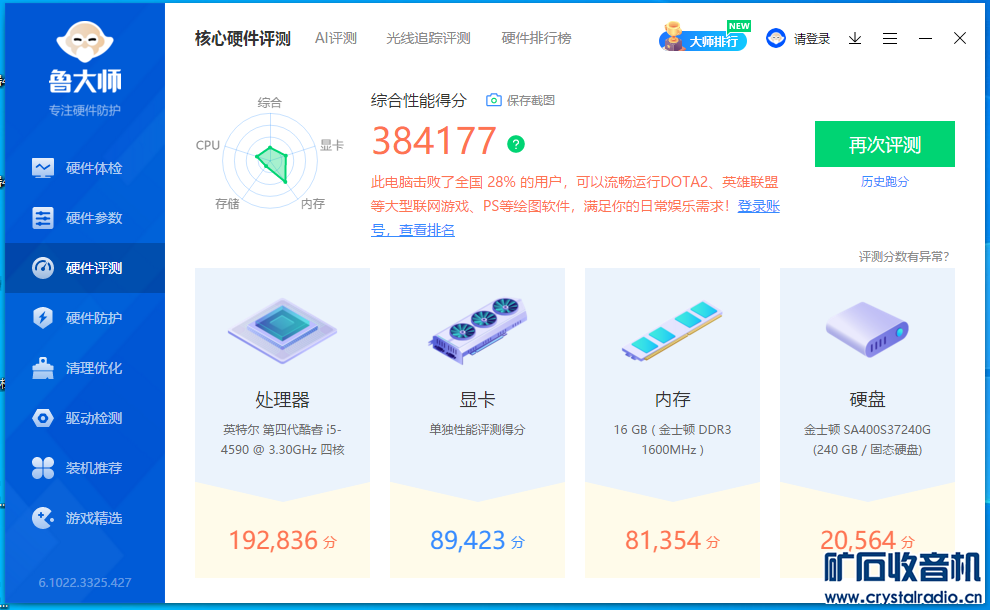Click the 登录账号，查看排名 link
This screenshot has width=990, height=610.
(575, 218)
